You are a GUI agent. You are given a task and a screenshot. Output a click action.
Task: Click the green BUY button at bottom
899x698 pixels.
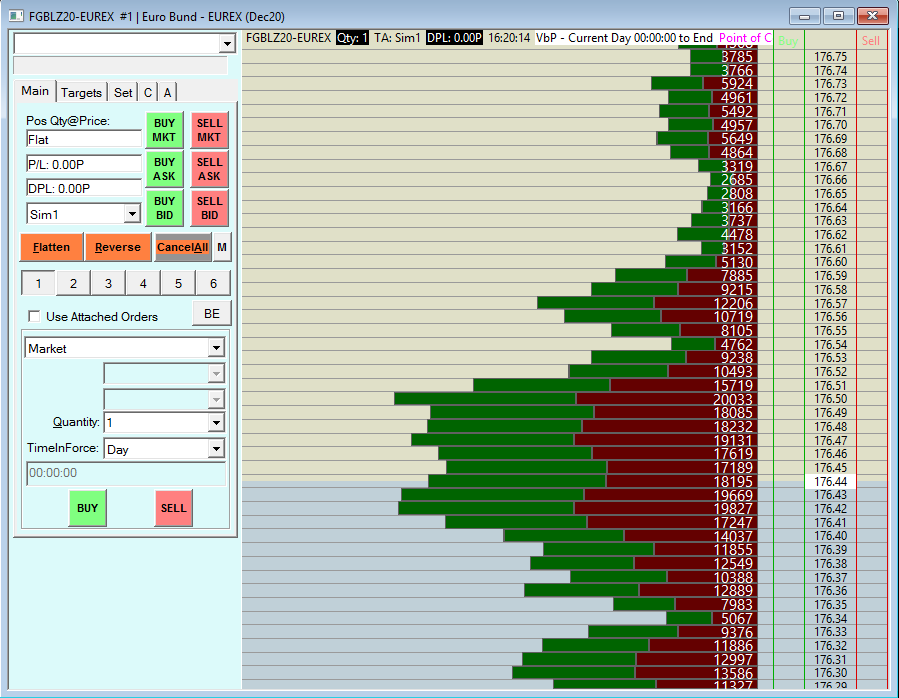(87, 508)
